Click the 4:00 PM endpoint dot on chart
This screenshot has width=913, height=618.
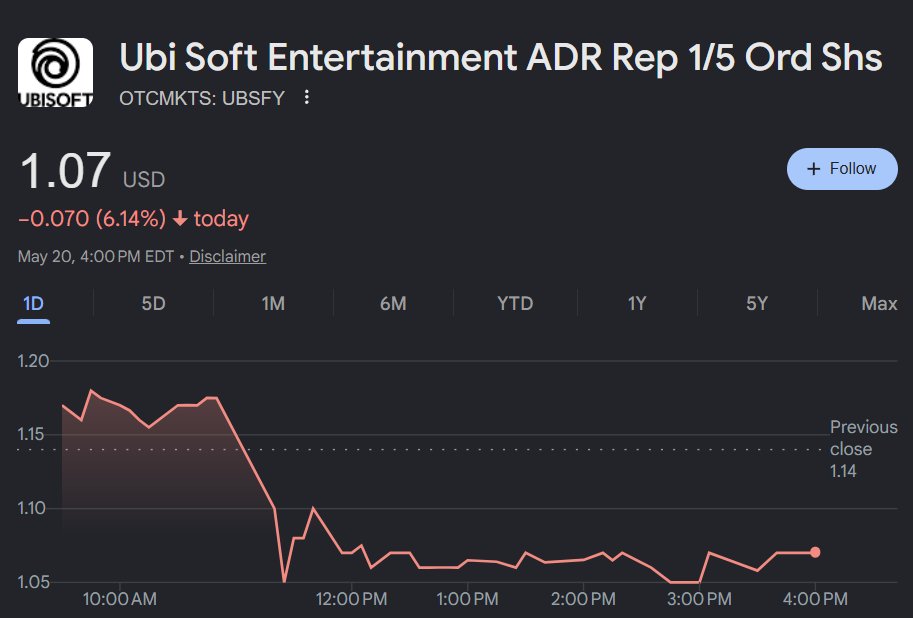pos(815,552)
